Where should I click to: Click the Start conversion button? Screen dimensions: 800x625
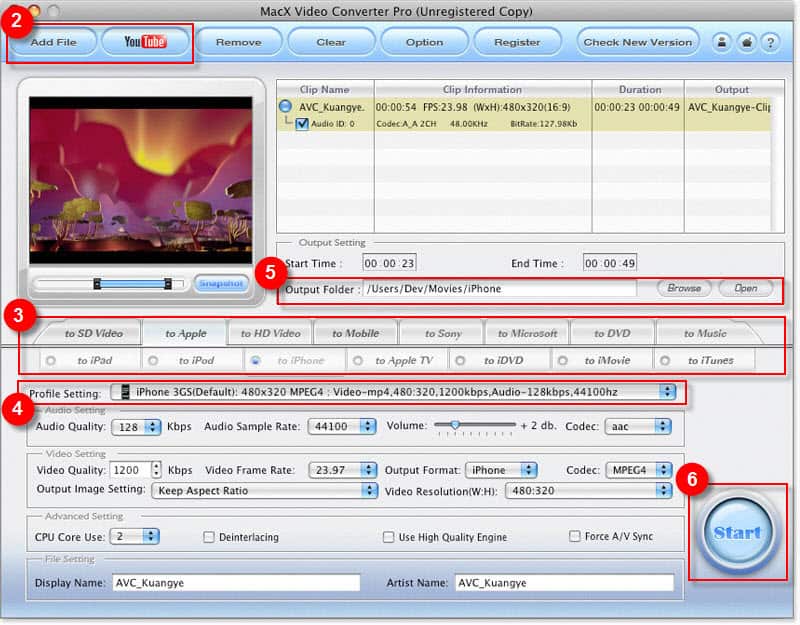coord(738,533)
